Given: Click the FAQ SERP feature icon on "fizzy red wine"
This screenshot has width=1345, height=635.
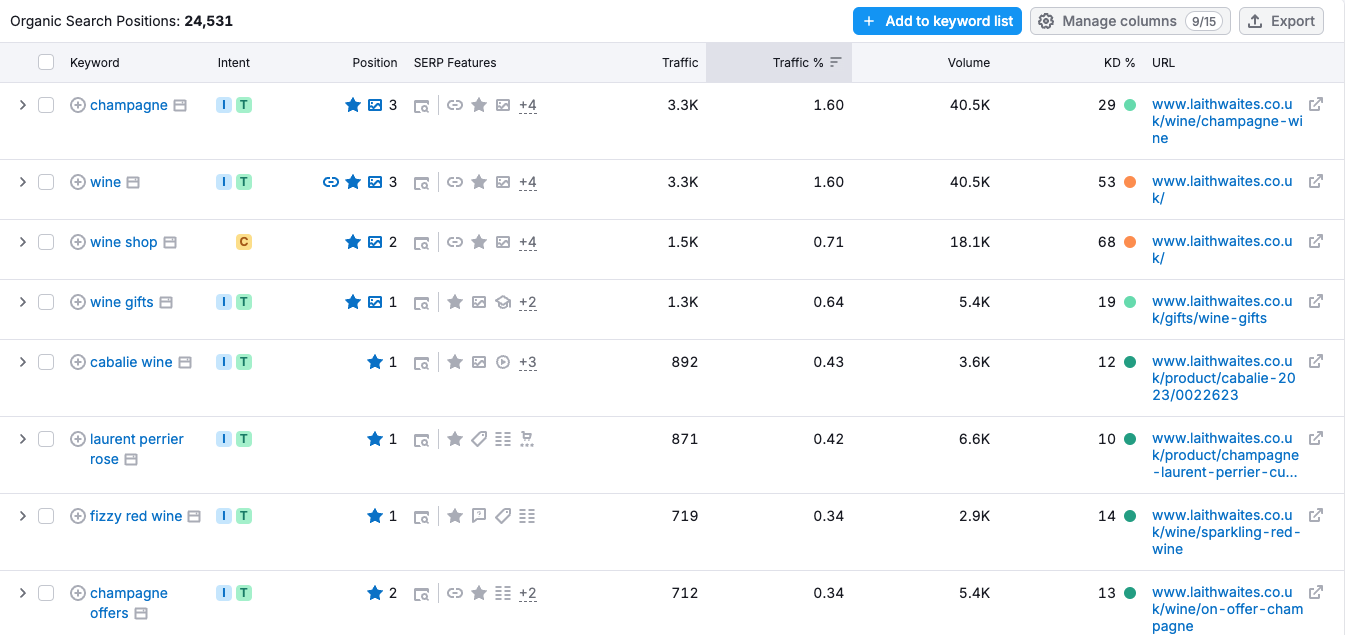Looking at the screenshot, I should tap(479, 515).
